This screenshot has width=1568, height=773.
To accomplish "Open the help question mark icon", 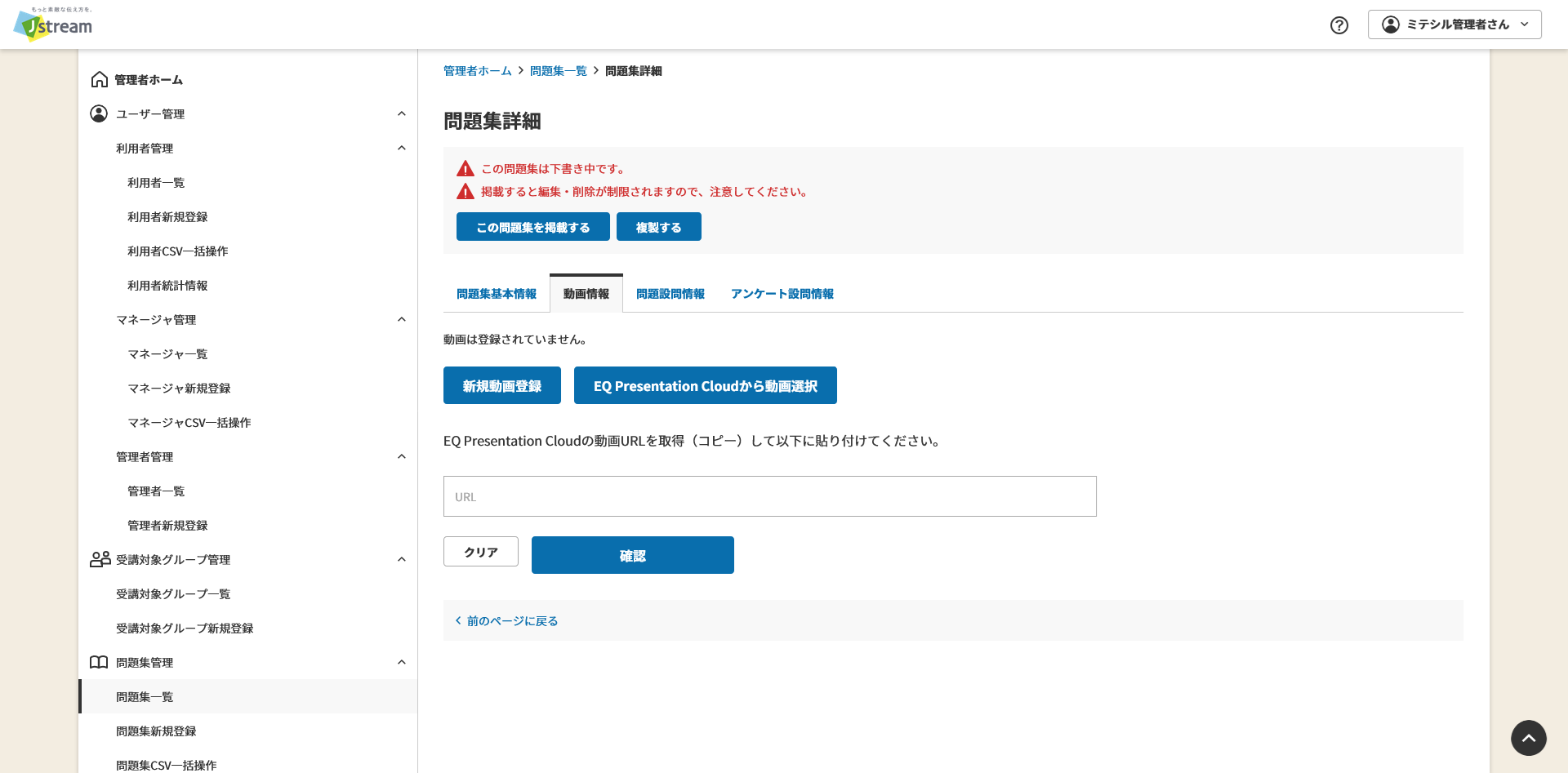I will coord(1339,25).
